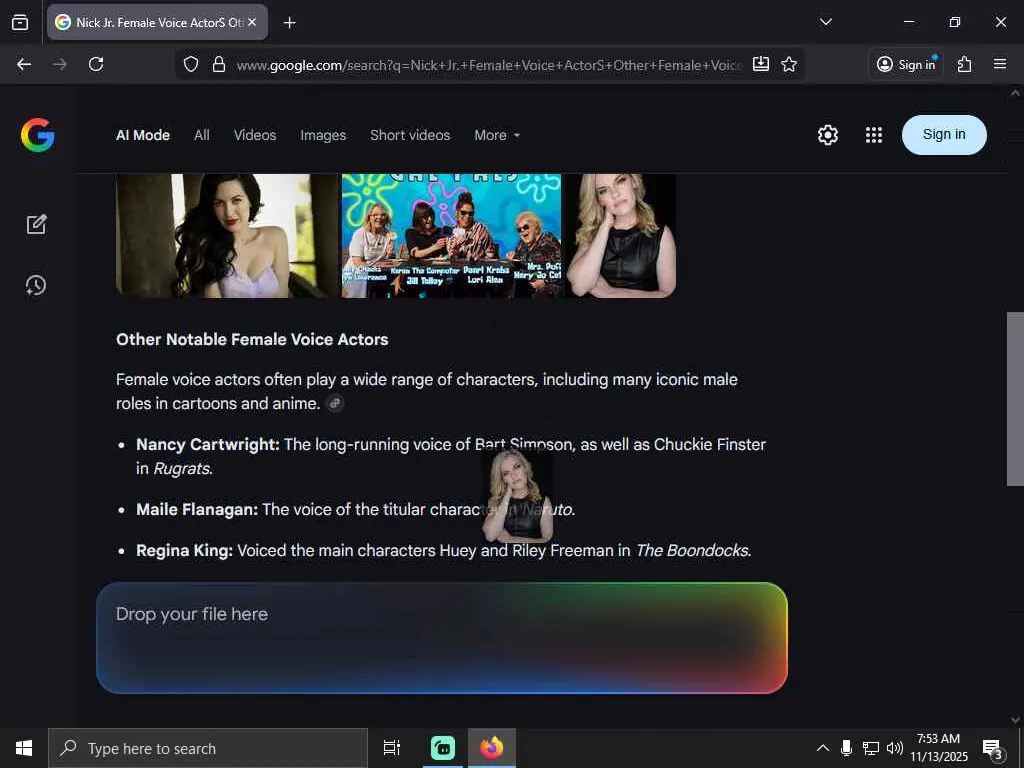The image size is (1024, 768).
Task: Bookmark this page with star icon
Action: click(789, 64)
